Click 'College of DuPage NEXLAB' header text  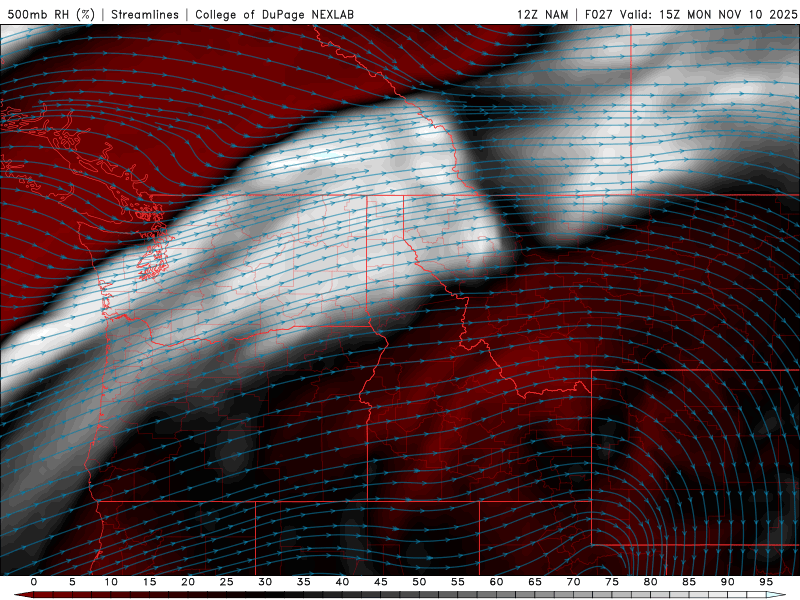(274, 14)
